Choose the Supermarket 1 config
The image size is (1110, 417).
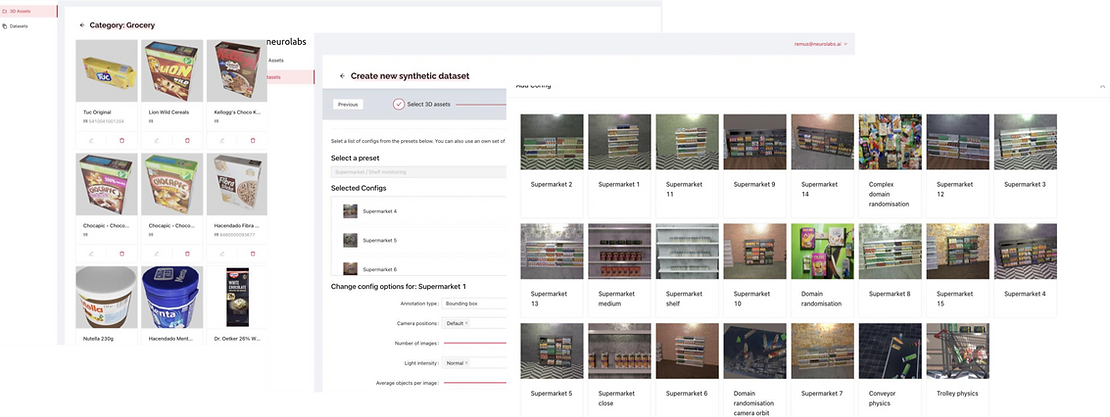619,165
